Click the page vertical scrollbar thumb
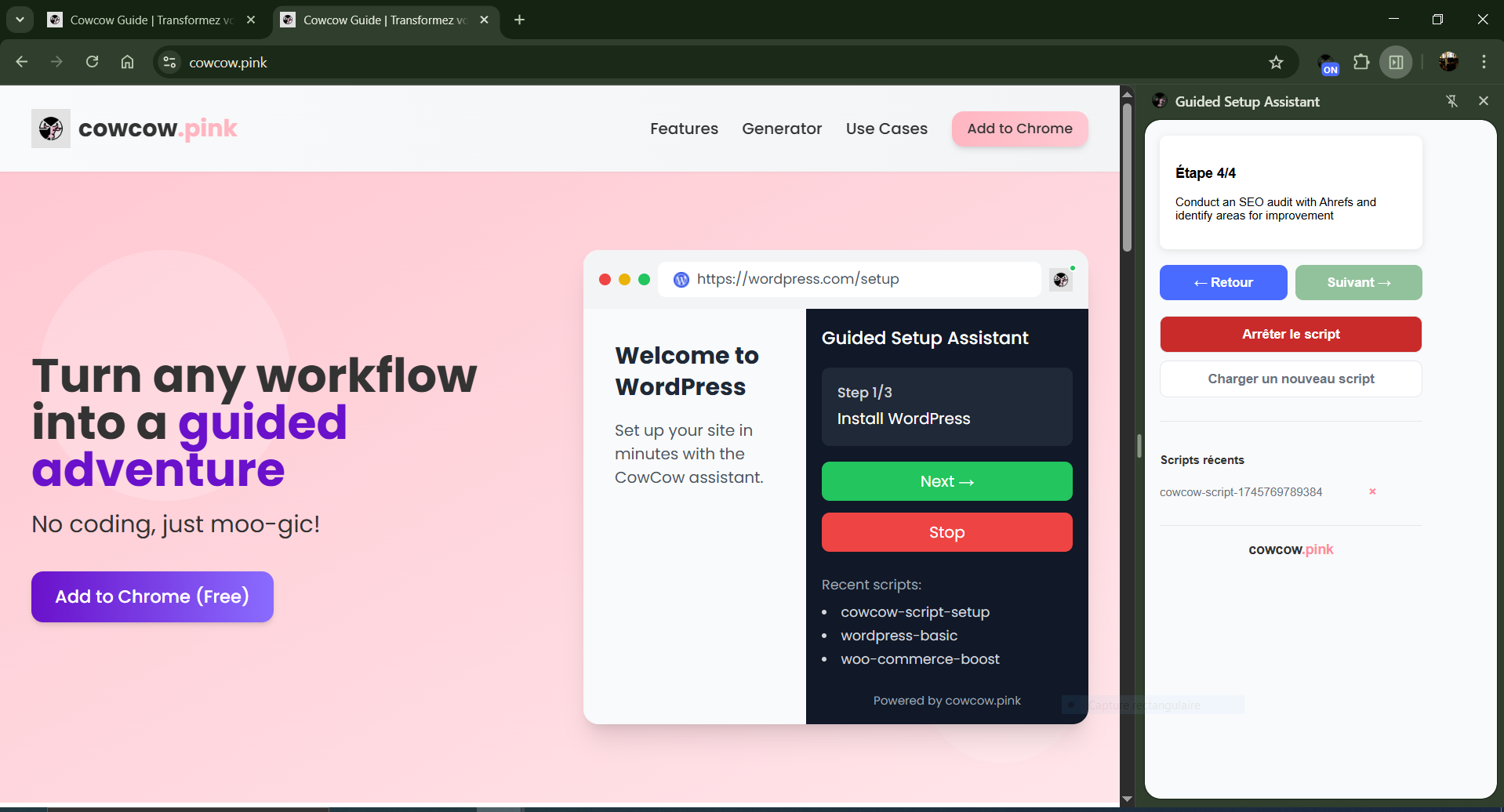 tap(1127, 176)
